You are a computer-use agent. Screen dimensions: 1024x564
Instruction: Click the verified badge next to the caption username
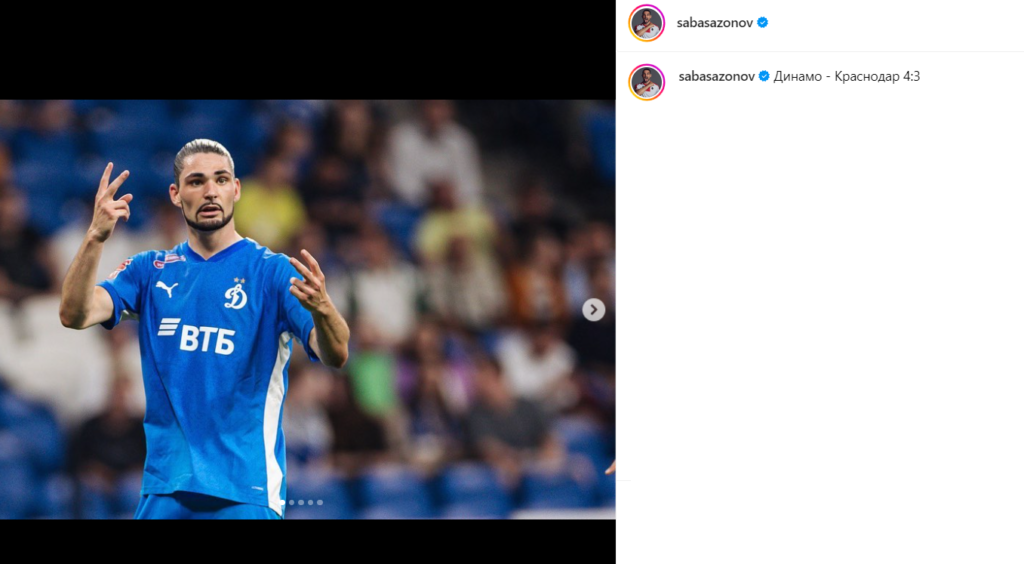tap(764, 76)
